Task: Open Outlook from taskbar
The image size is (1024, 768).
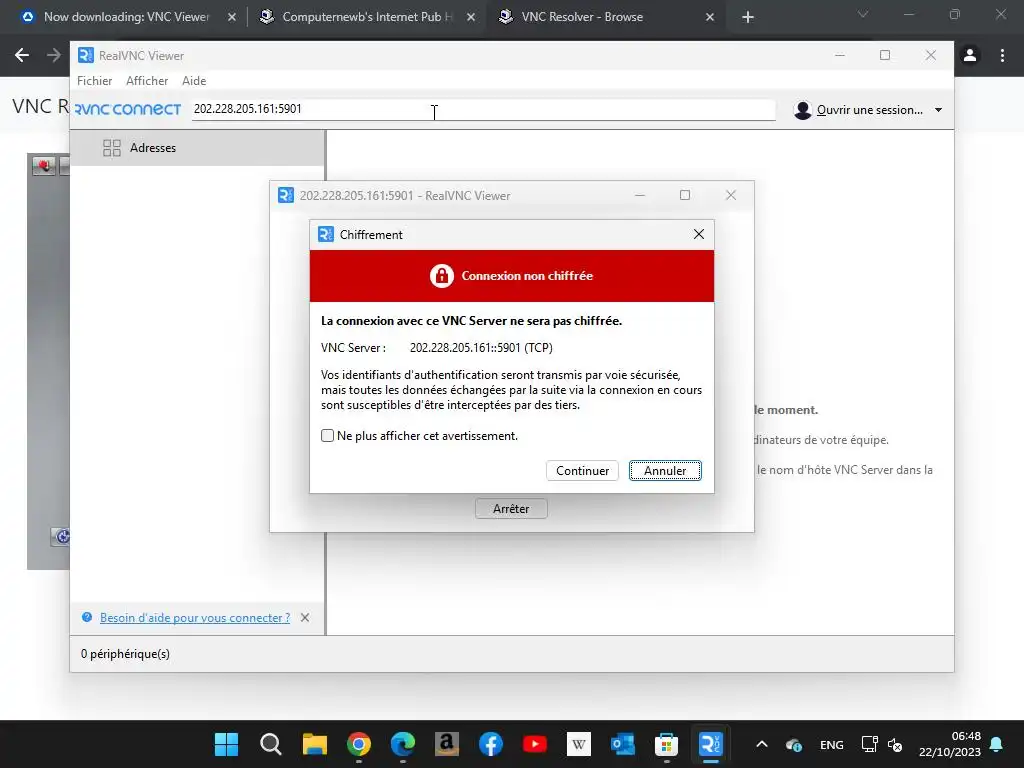Action: click(622, 744)
